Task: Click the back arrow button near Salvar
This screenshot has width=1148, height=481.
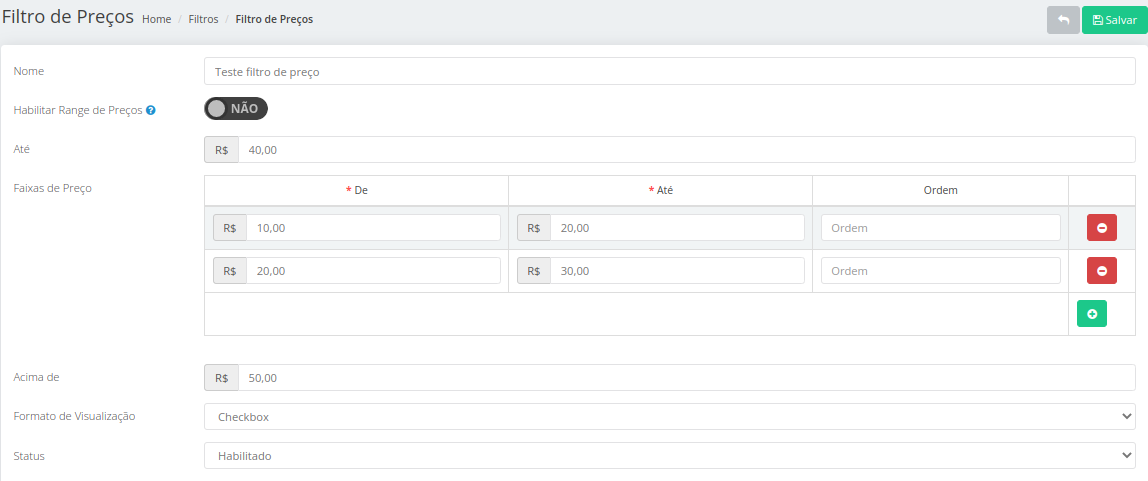Action: click(1063, 20)
